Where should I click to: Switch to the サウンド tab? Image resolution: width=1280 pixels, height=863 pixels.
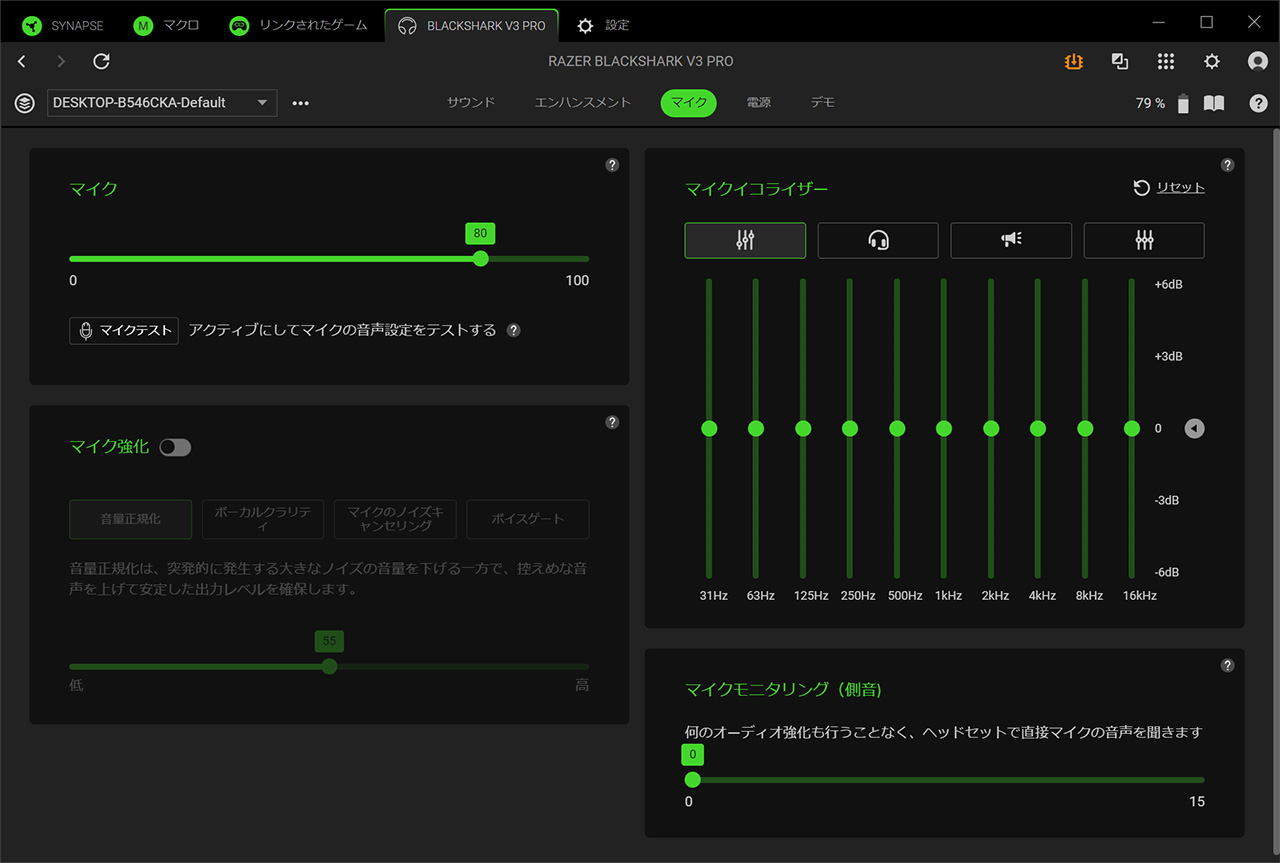(x=471, y=103)
